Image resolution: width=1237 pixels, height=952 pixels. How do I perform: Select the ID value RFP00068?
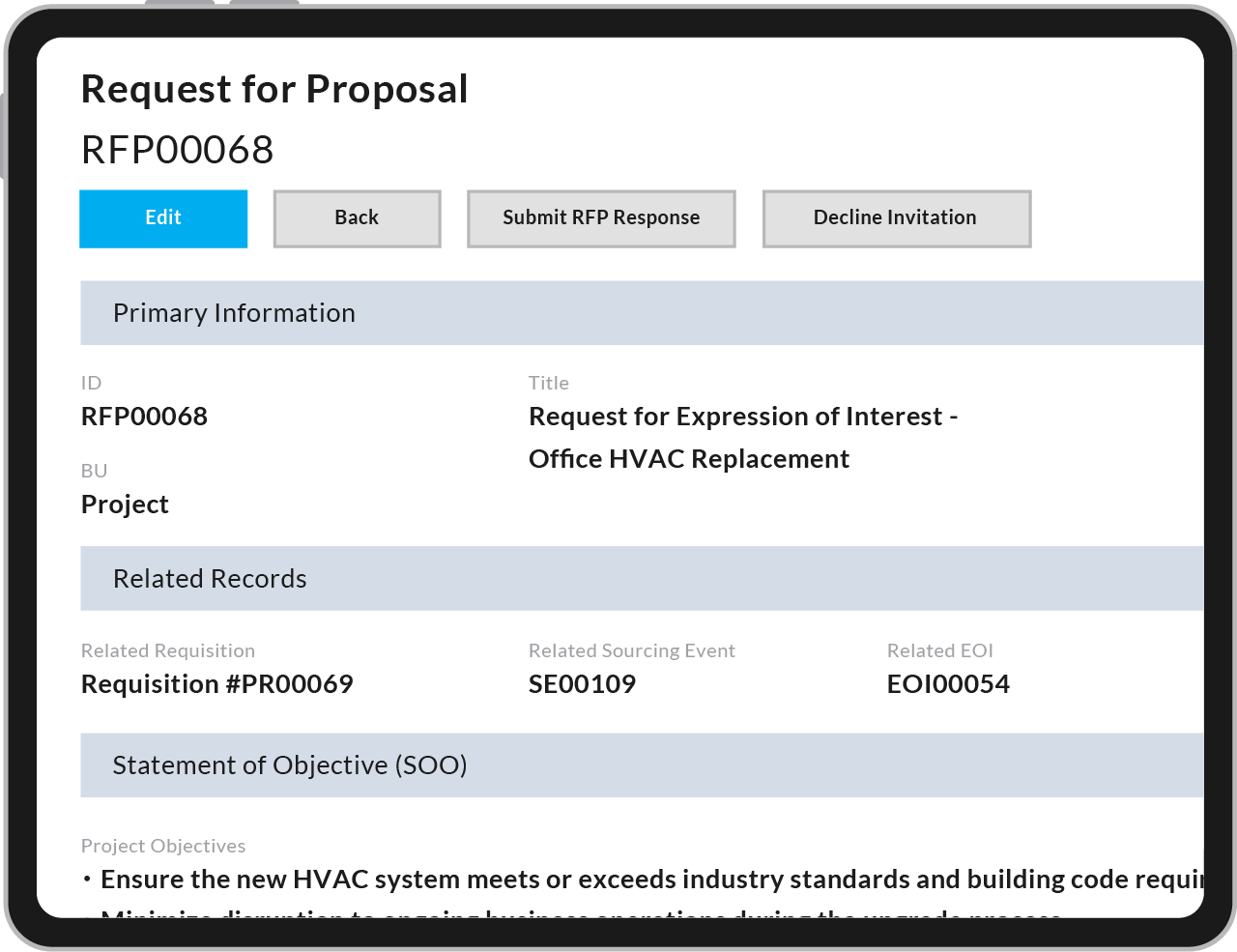(x=144, y=417)
